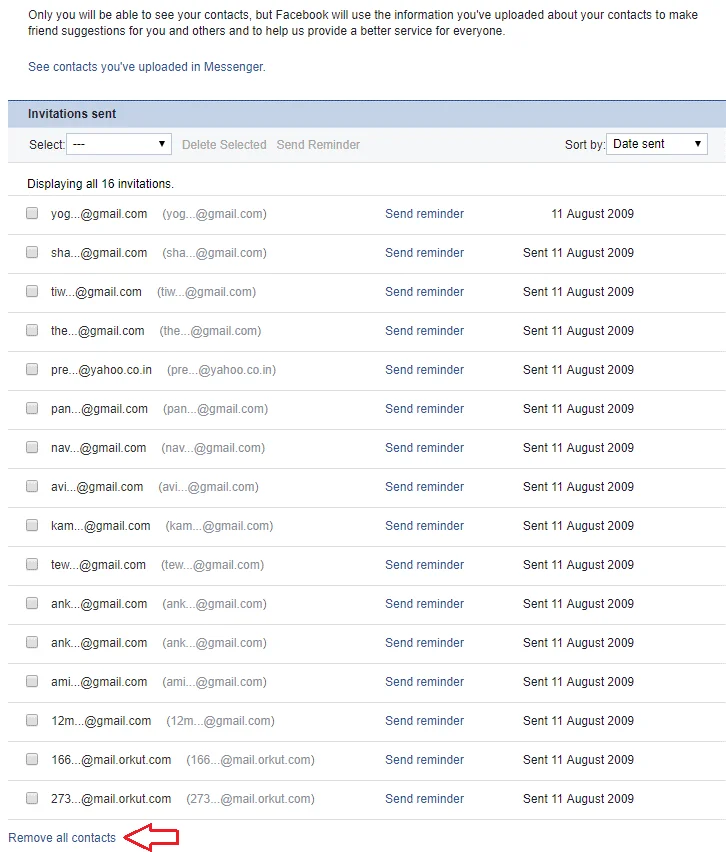726x852 pixels.
Task: Tick the avi...@gmail.com checkbox
Action: (x=32, y=486)
